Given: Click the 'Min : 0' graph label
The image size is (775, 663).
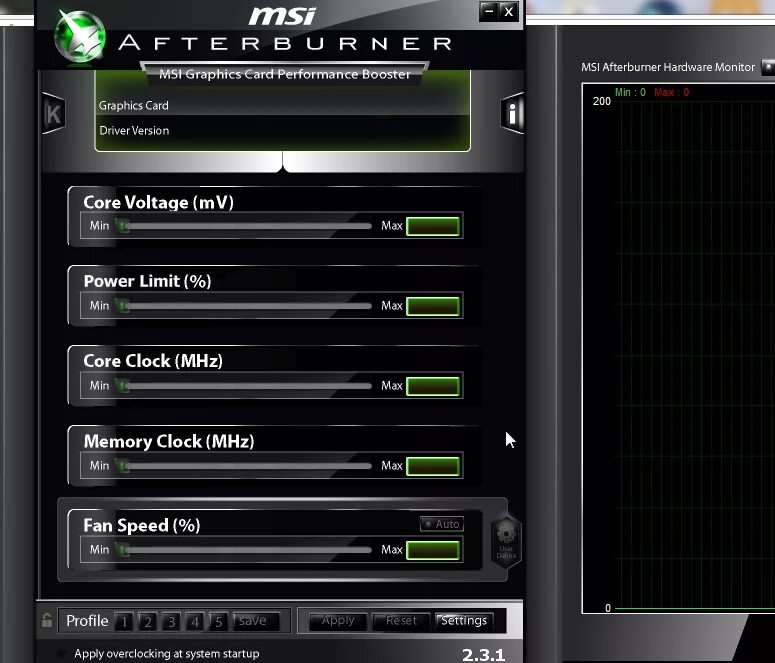Looking at the screenshot, I should [x=630, y=92].
